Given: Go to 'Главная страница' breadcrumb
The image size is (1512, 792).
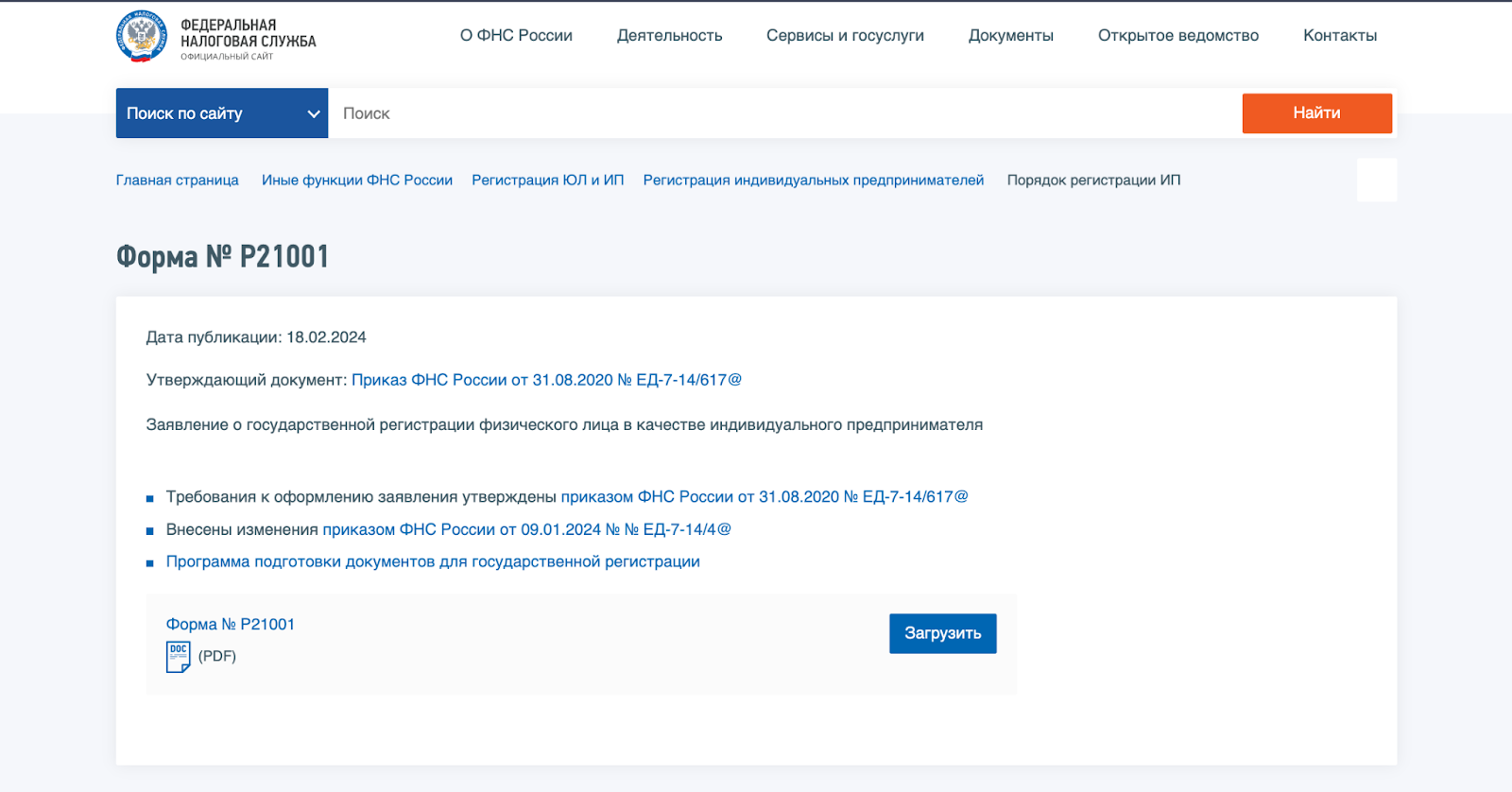Looking at the screenshot, I should (x=177, y=181).
